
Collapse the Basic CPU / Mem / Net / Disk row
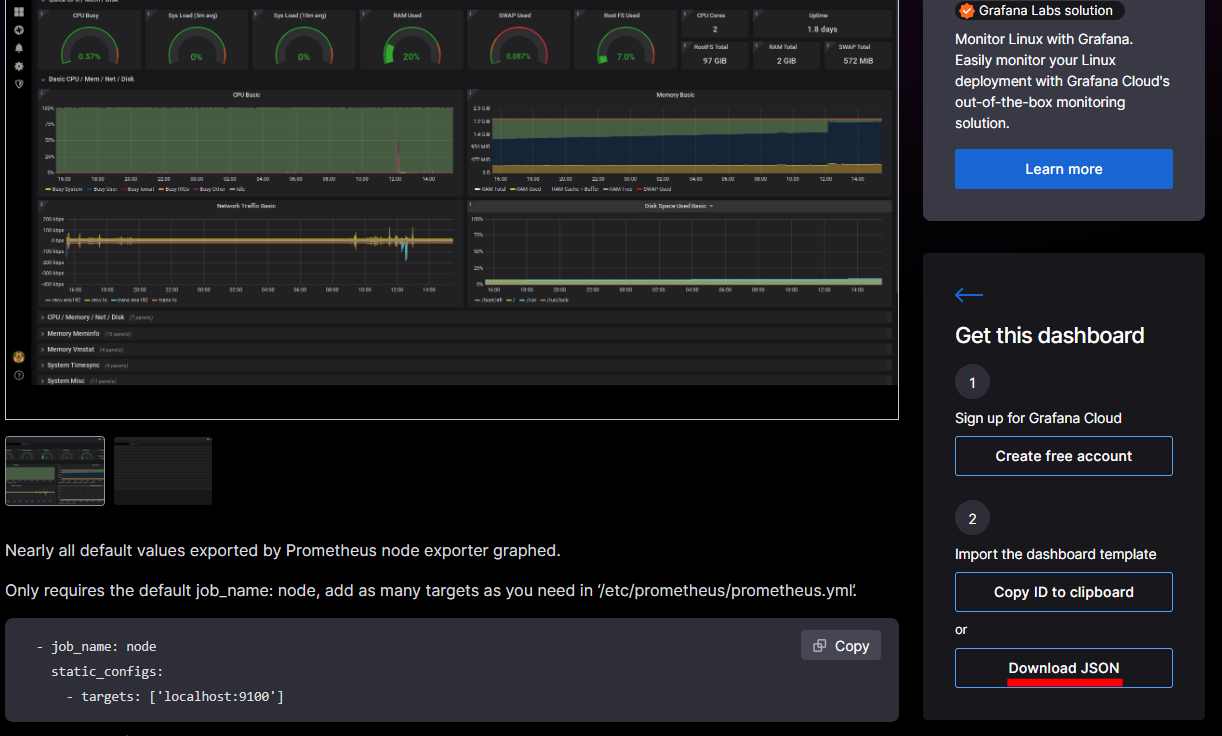pos(90,79)
